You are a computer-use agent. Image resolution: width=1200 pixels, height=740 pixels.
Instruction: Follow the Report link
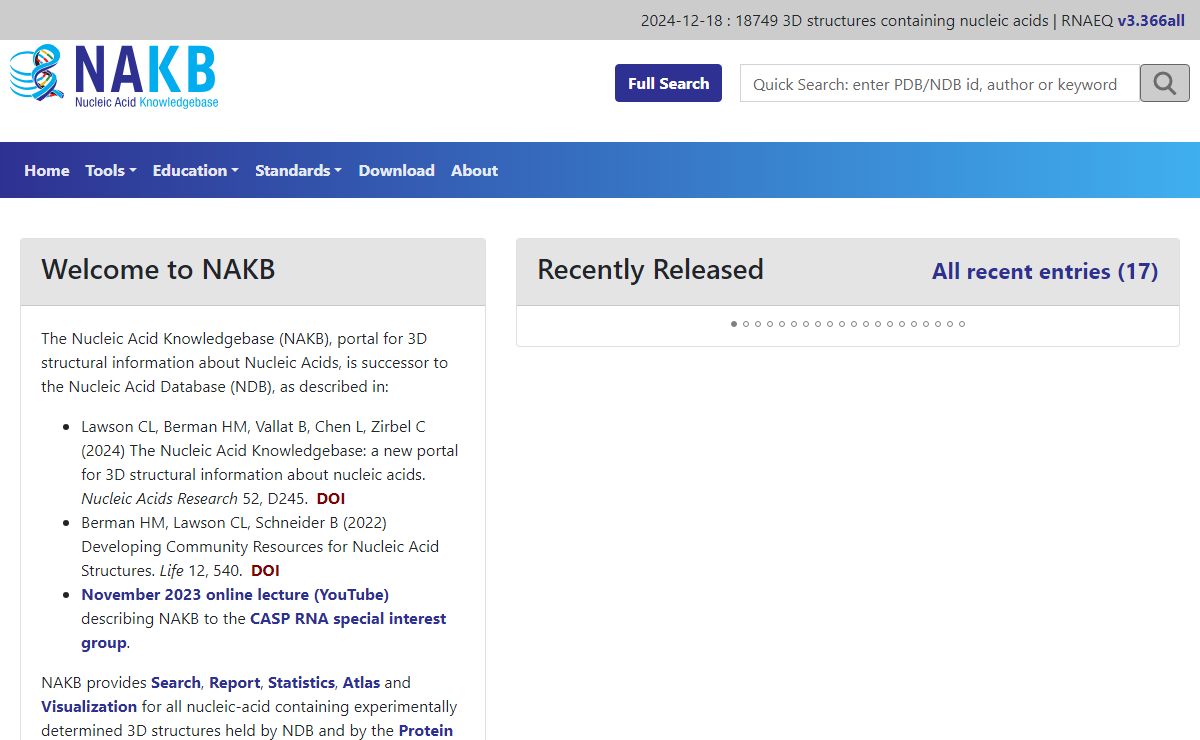pos(235,682)
